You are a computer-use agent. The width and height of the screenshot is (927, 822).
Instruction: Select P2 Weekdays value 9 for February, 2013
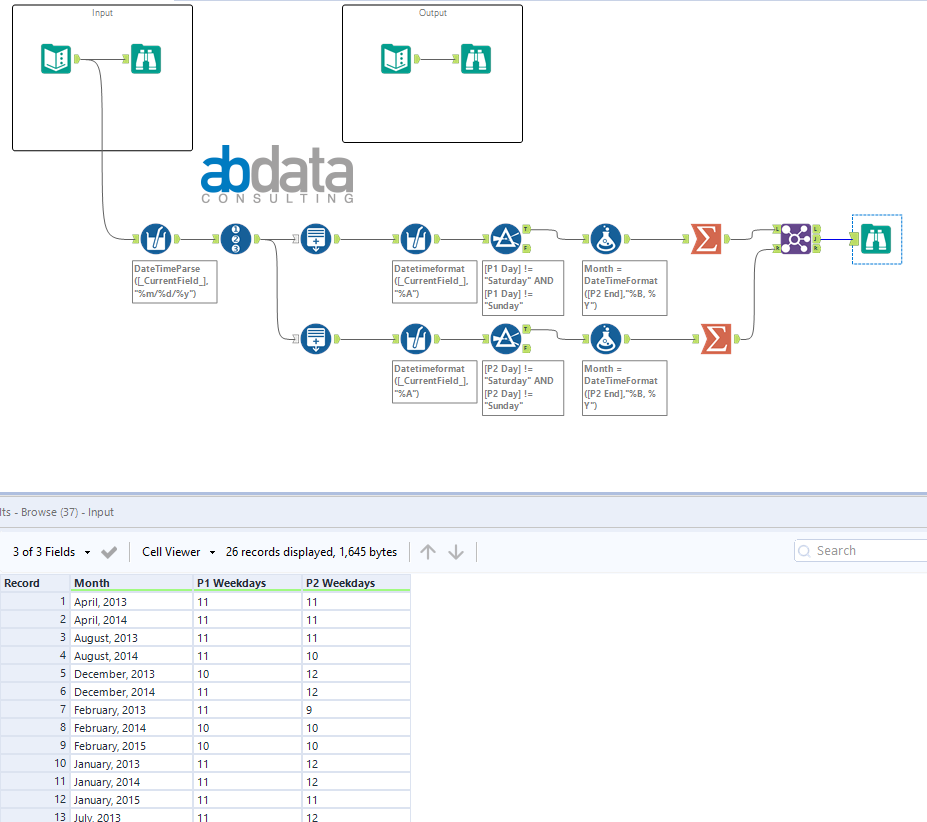(x=356, y=710)
